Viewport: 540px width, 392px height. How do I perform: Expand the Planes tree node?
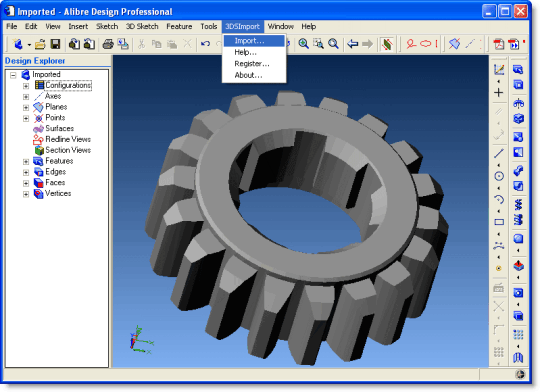pos(26,107)
